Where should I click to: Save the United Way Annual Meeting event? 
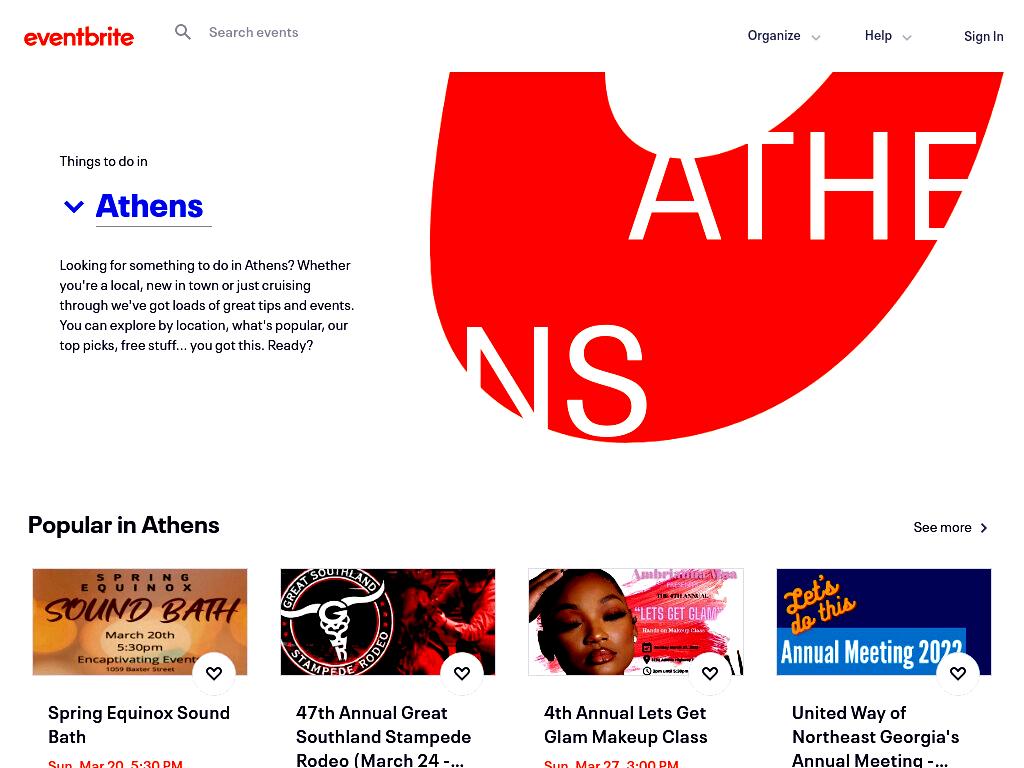point(957,673)
